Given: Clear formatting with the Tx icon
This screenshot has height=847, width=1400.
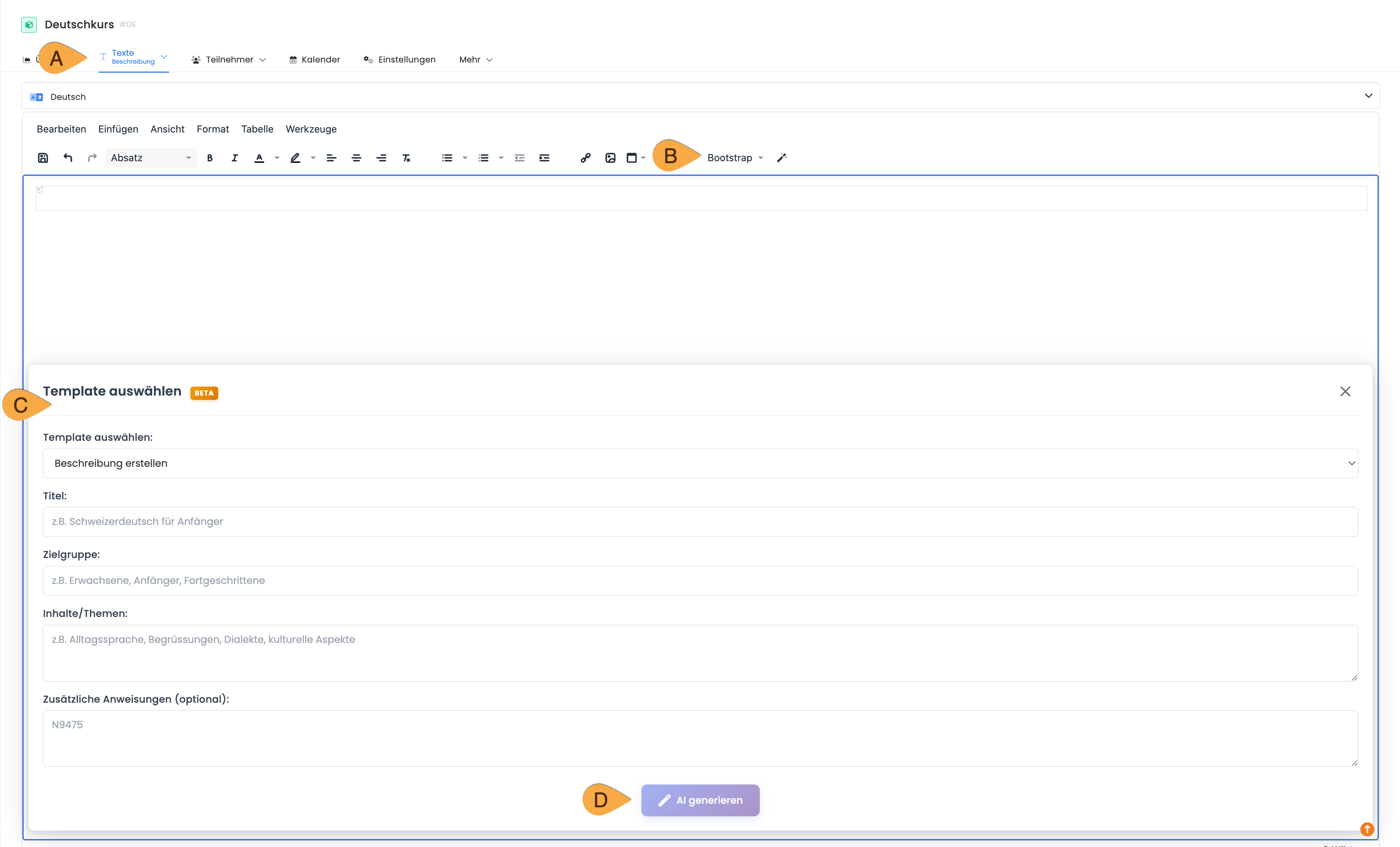Looking at the screenshot, I should pyautogui.click(x=406, y=158).
